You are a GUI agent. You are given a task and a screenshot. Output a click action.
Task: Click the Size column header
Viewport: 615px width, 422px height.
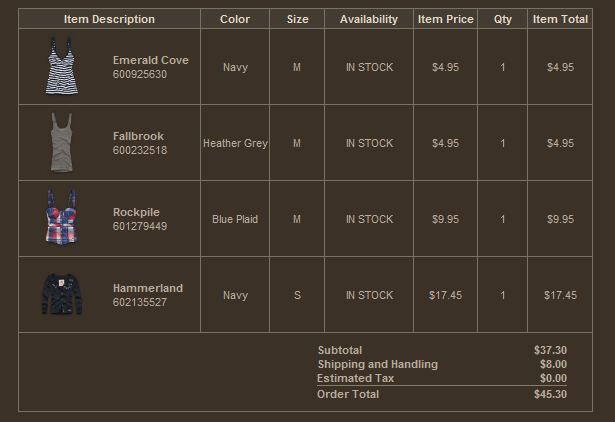coord(297,19)
